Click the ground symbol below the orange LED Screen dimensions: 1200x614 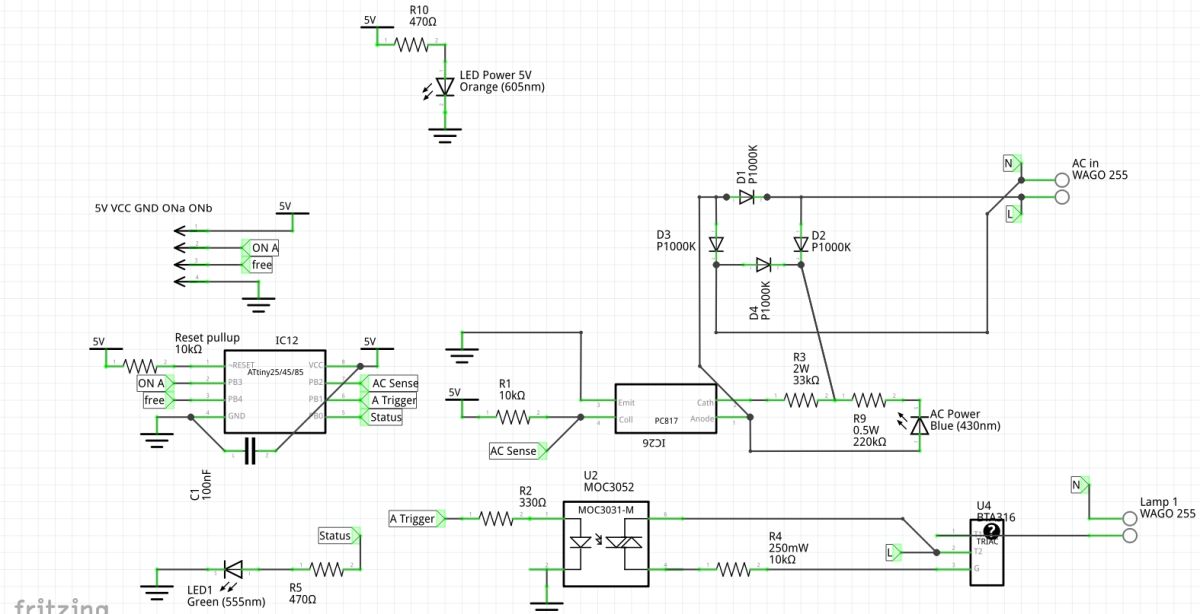pyautogui.click(x=446, y=134)
